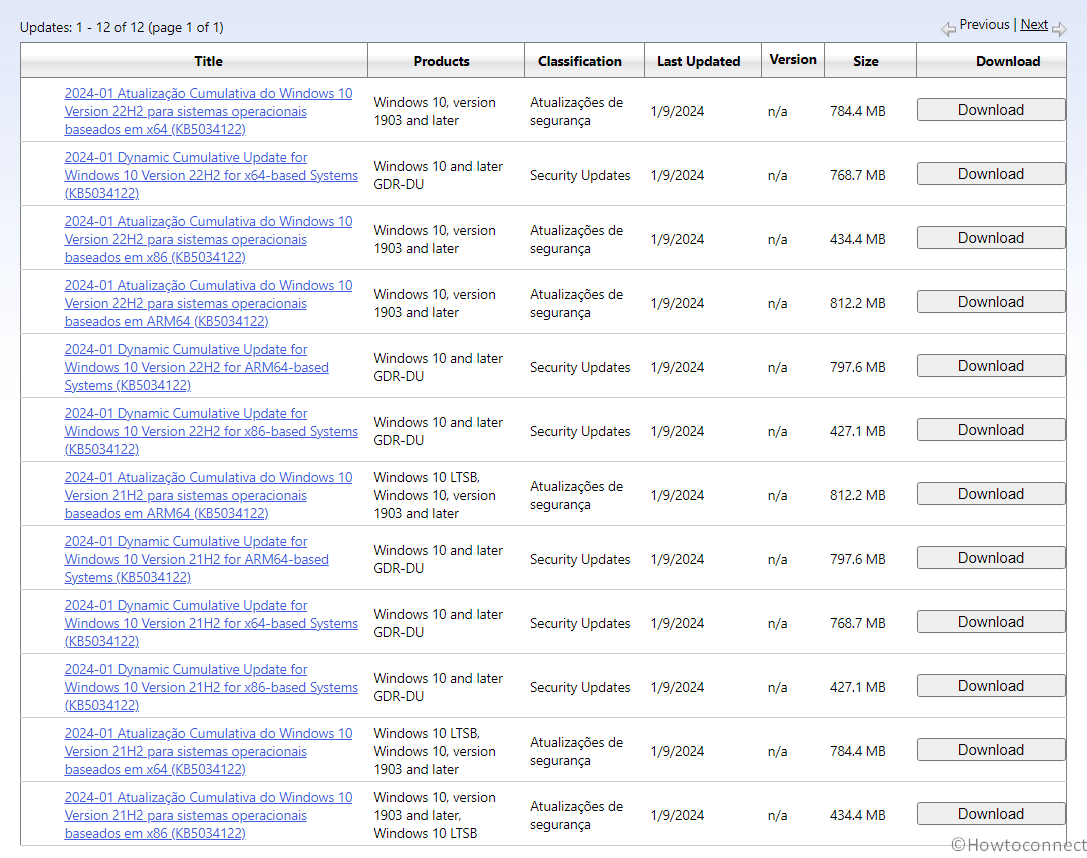
Task: Sort the list by Last Updated header
Action: click(698, 61)
